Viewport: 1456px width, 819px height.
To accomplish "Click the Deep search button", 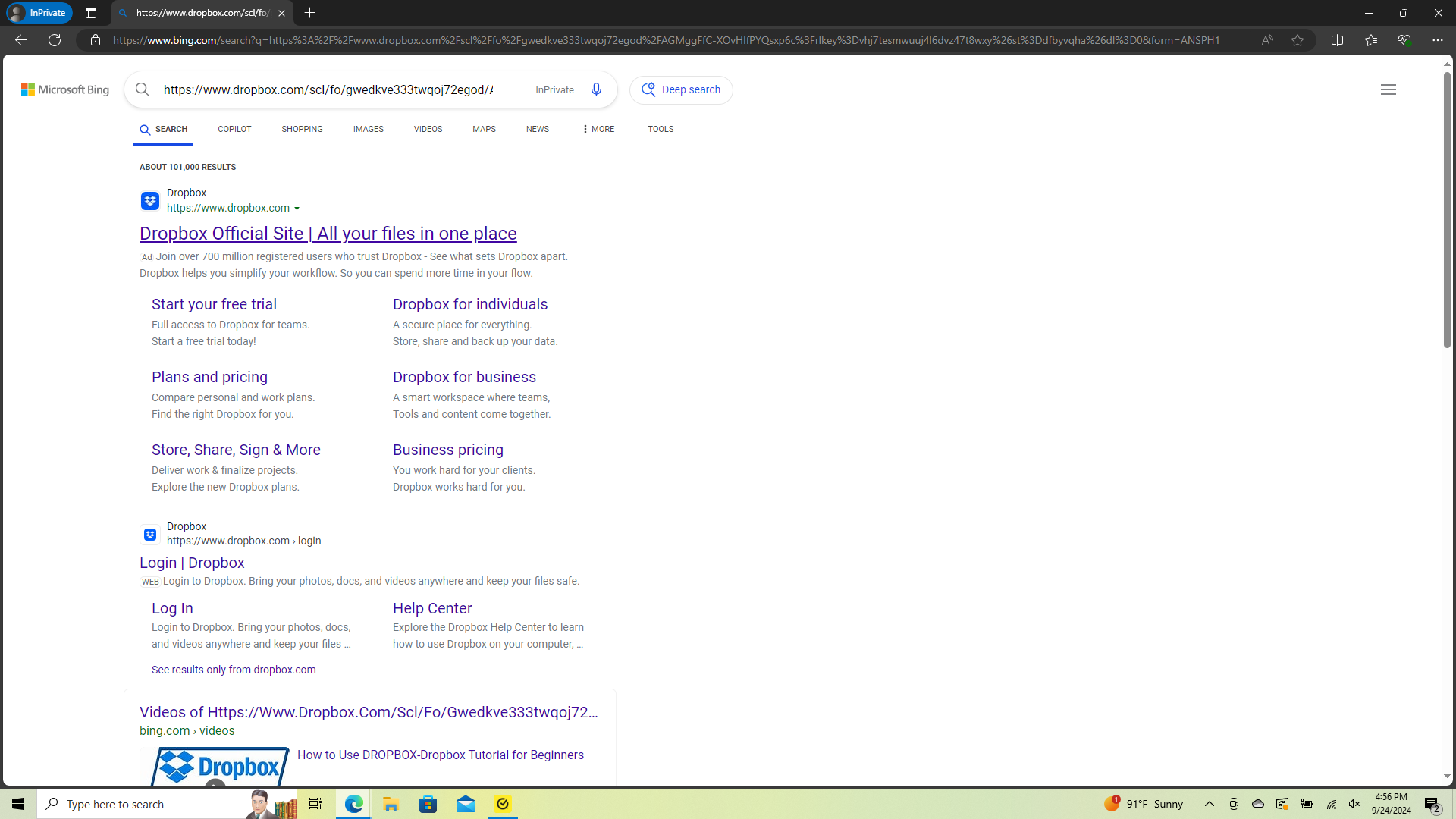I will [681, 89].
